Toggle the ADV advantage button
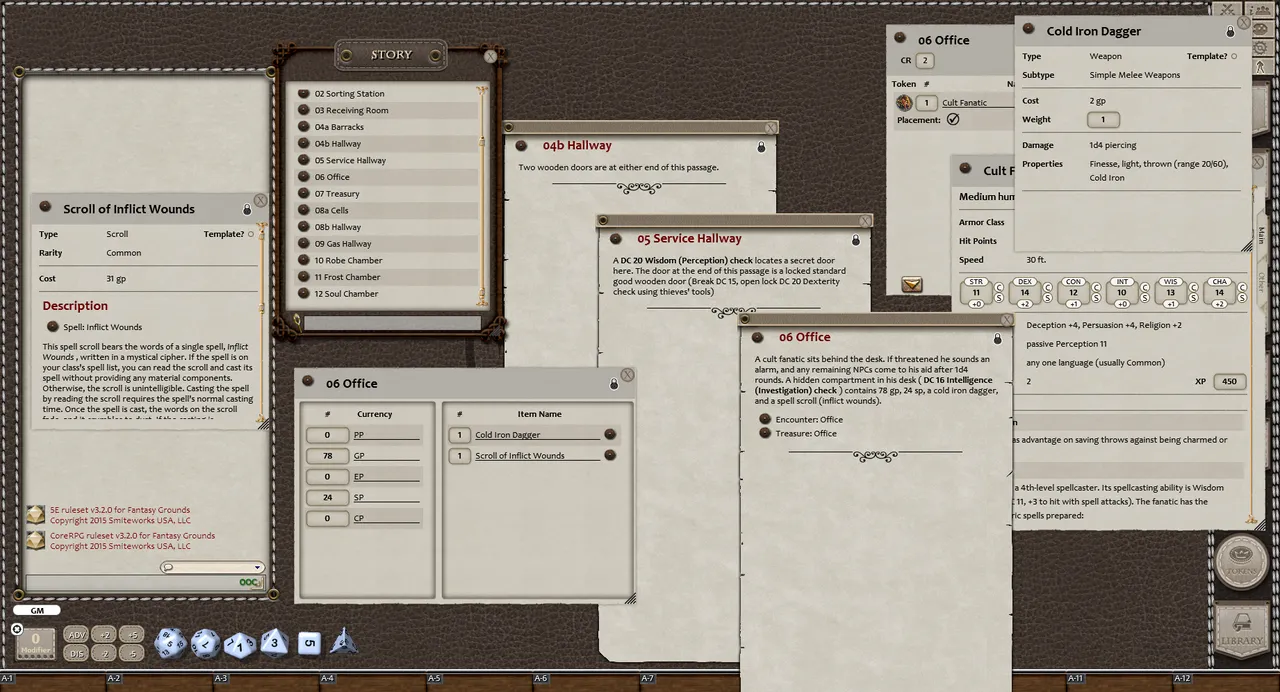The width and height of the screenshot is (1280, 692). point(76,635)
